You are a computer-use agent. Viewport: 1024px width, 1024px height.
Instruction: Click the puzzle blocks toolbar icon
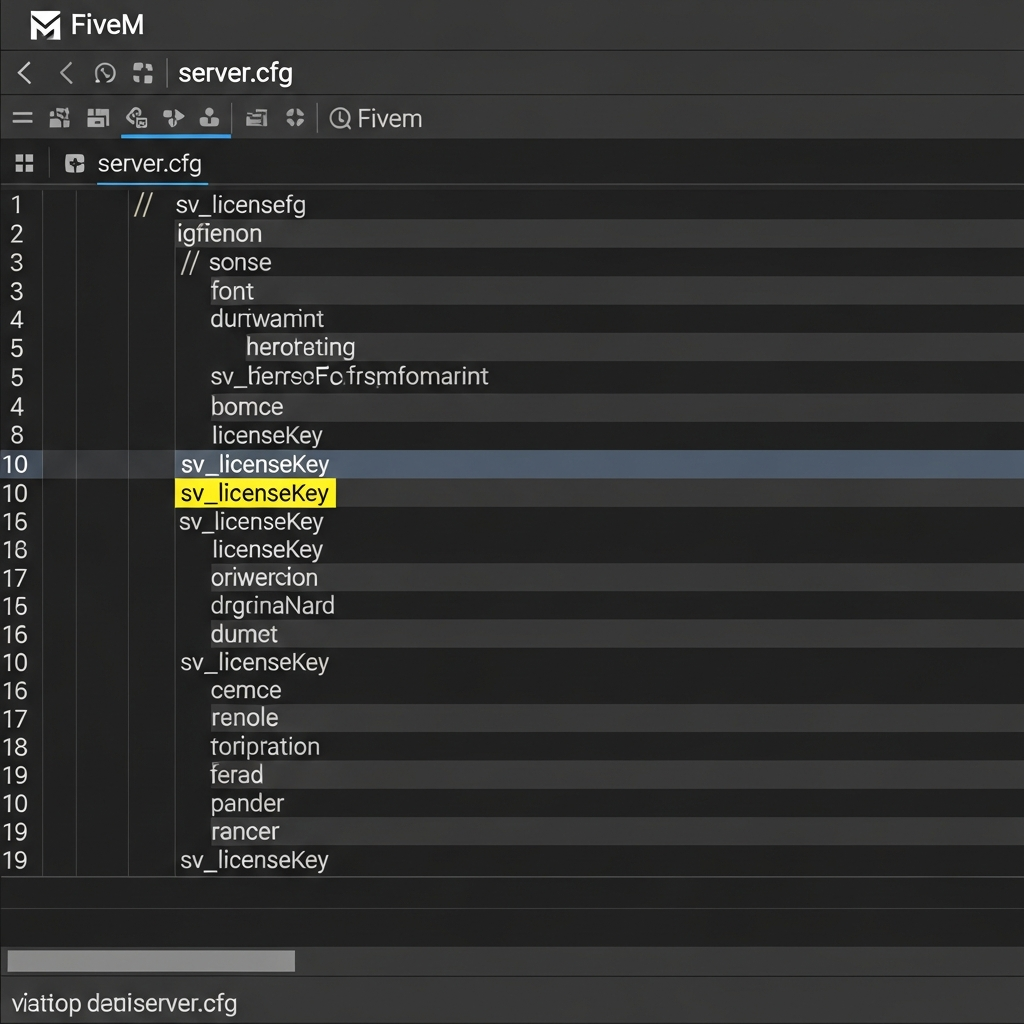59,118
